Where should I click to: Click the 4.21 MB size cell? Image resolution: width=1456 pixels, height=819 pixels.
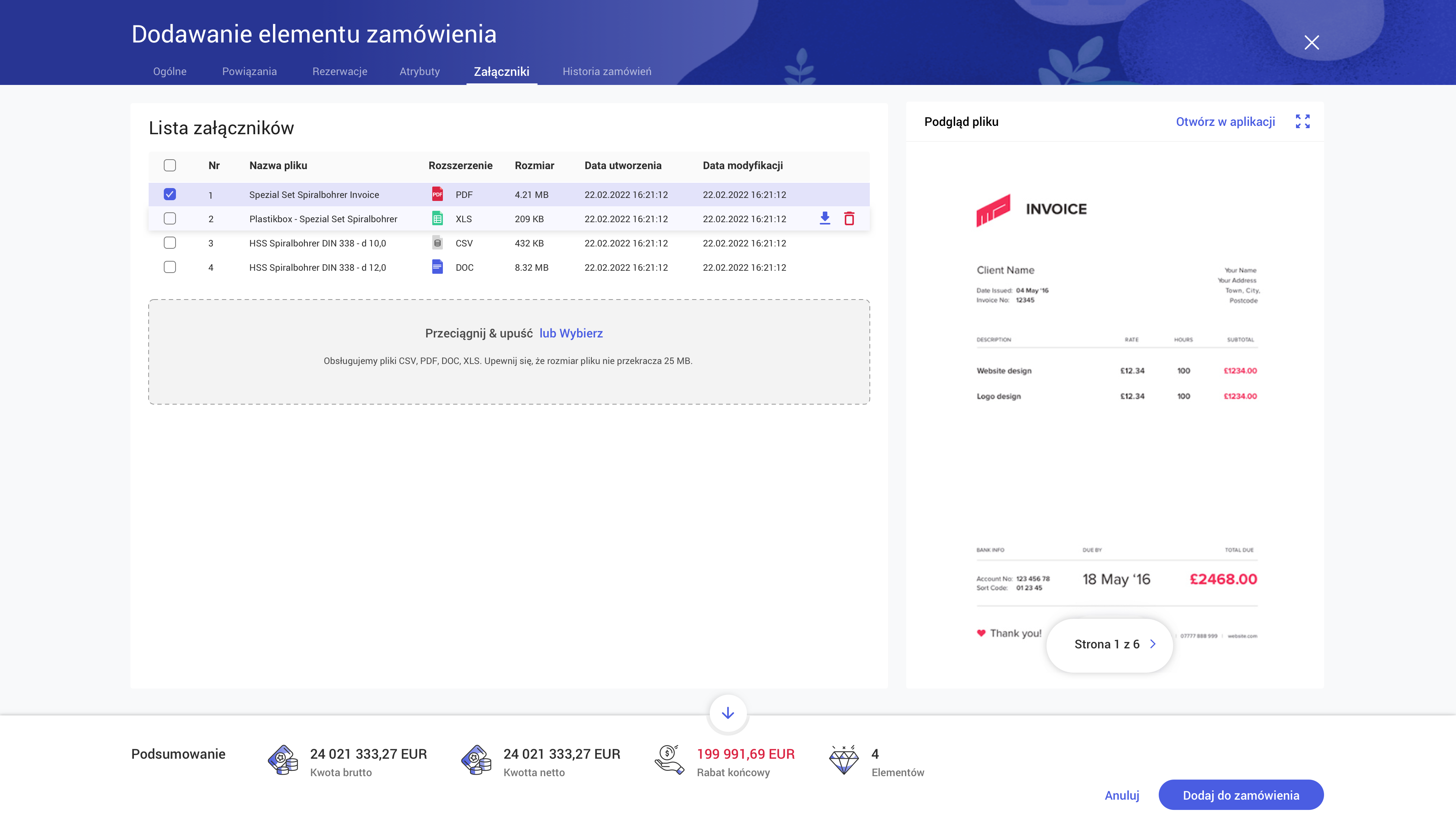tap(531, 195)
